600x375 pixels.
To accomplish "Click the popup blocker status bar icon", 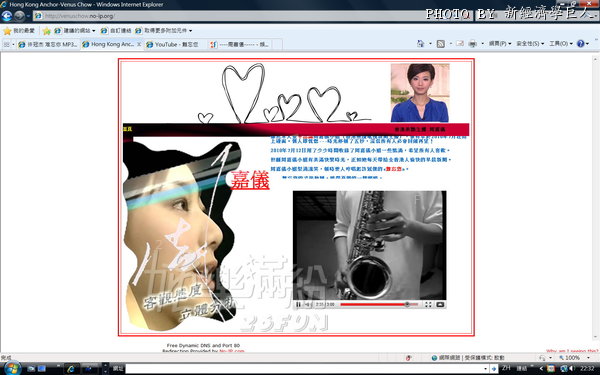I will pos(408,358).
